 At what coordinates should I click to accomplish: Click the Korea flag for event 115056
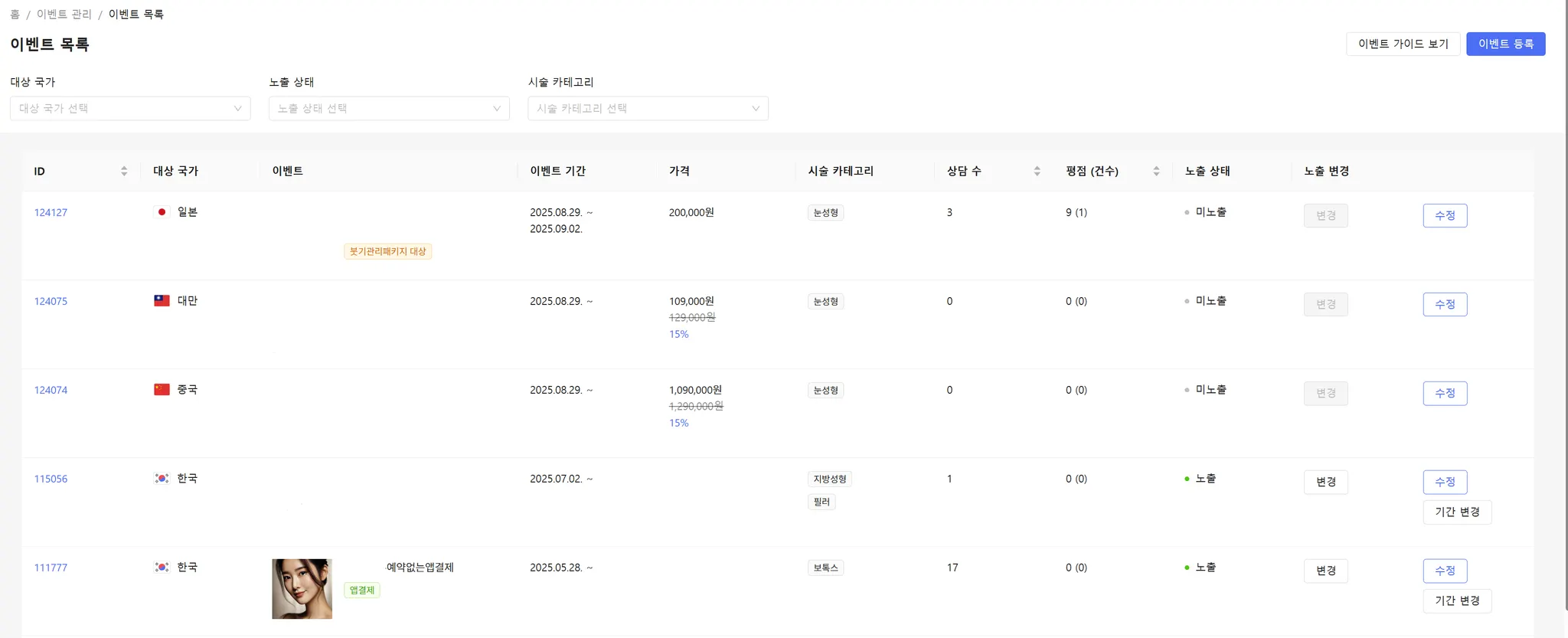tap(162, 479)
